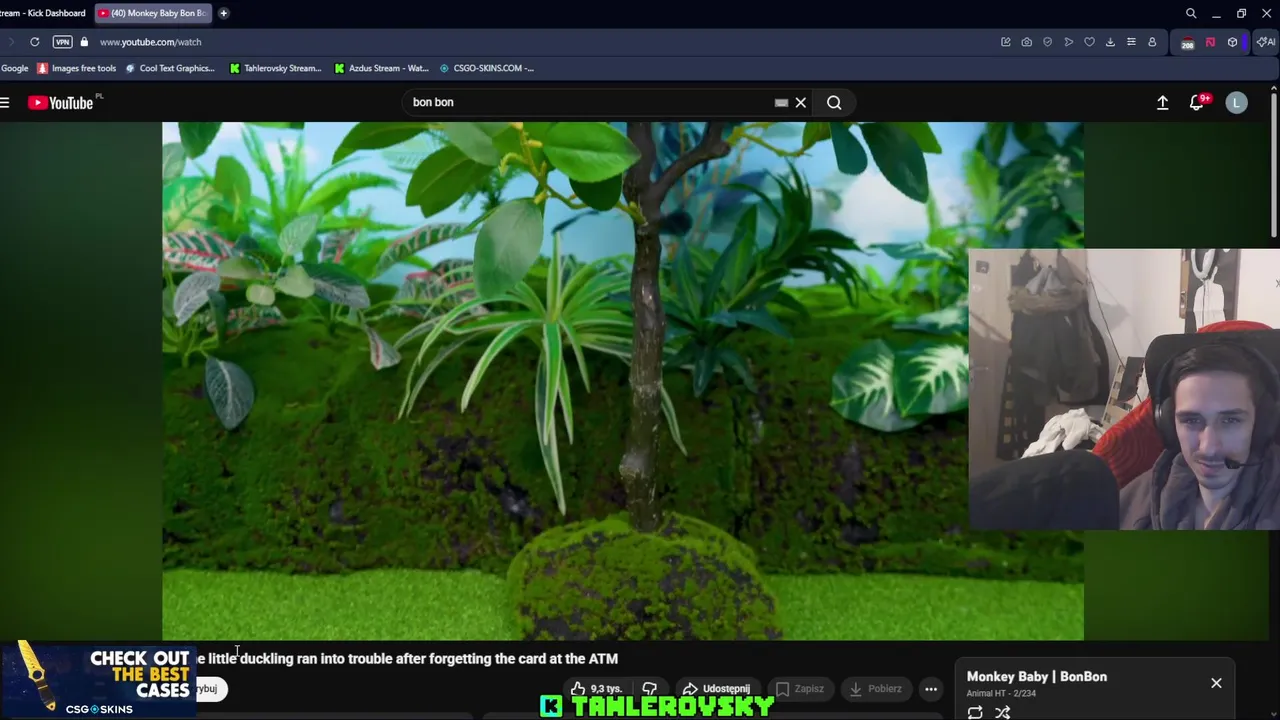Click the Animal HT - 2/234 text
Viewport: 1280px width, 720px height.
(x=1001, y=693)
